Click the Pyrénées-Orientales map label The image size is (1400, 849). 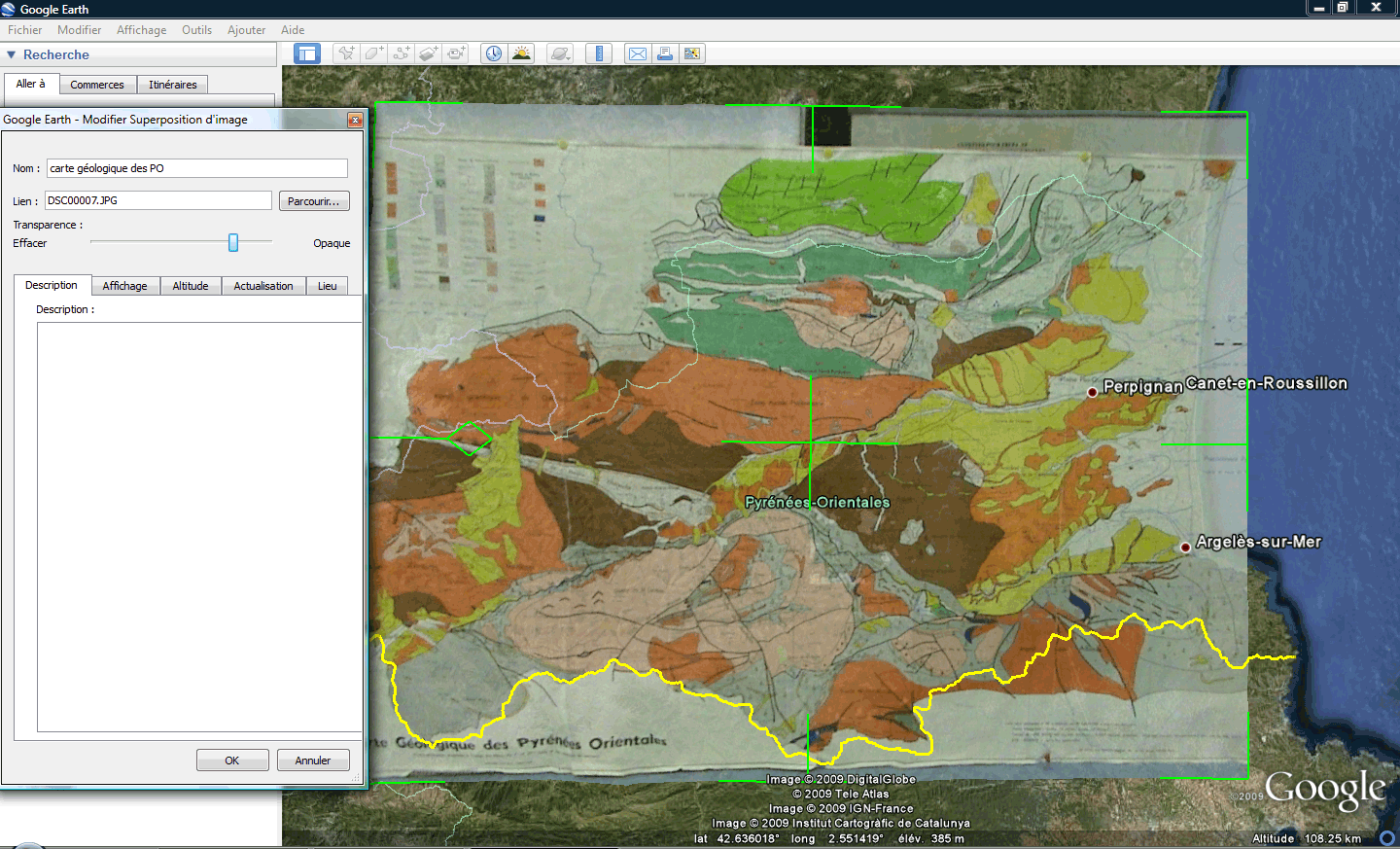(818, 502)
